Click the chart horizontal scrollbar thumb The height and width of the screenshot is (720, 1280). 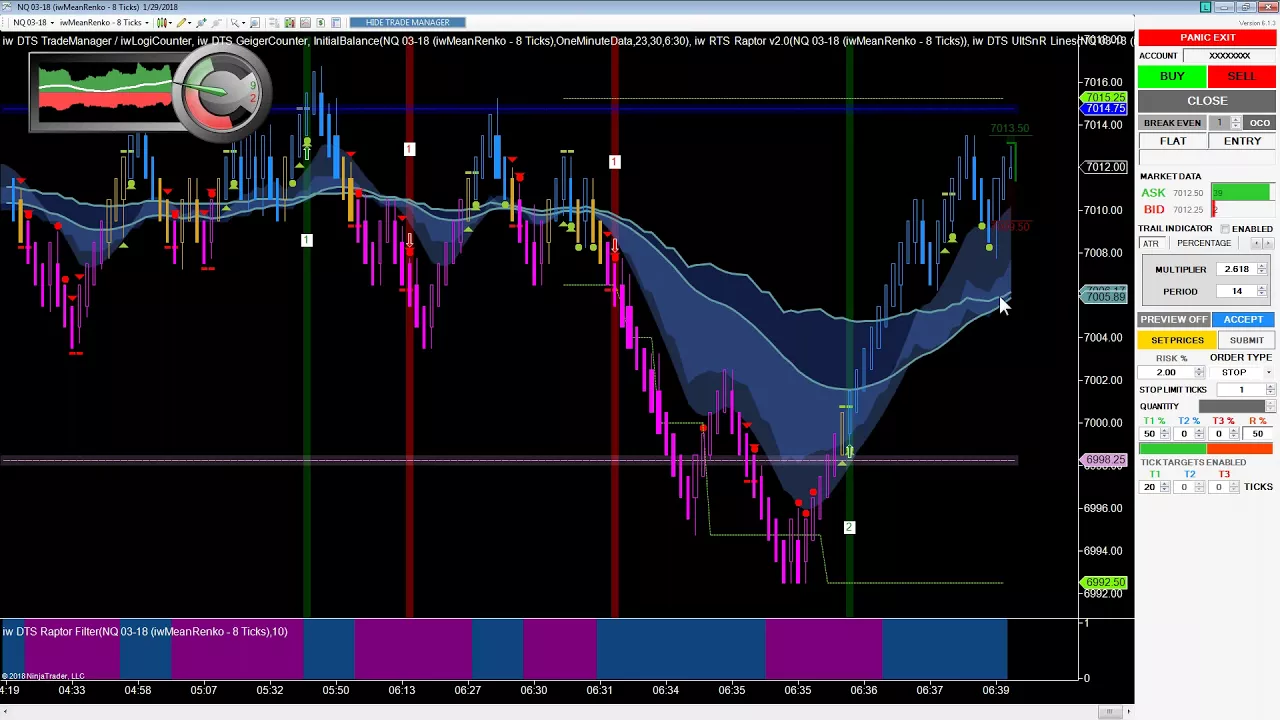coord(1108,712)
